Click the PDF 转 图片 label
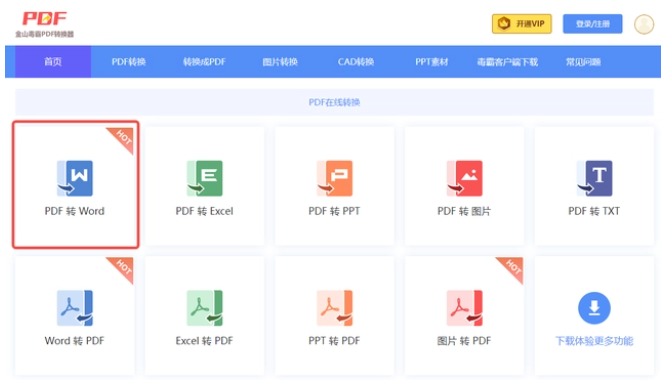 tap(464, 211)
